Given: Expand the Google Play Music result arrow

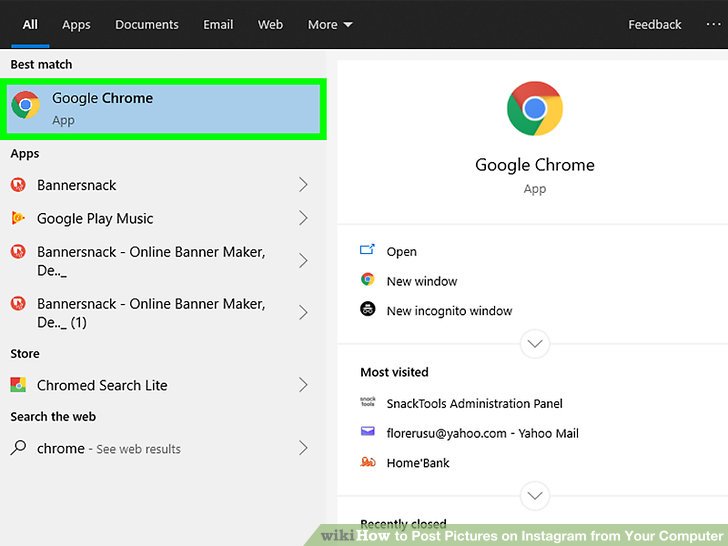Looking at the screenshot, I should (303, 218).
